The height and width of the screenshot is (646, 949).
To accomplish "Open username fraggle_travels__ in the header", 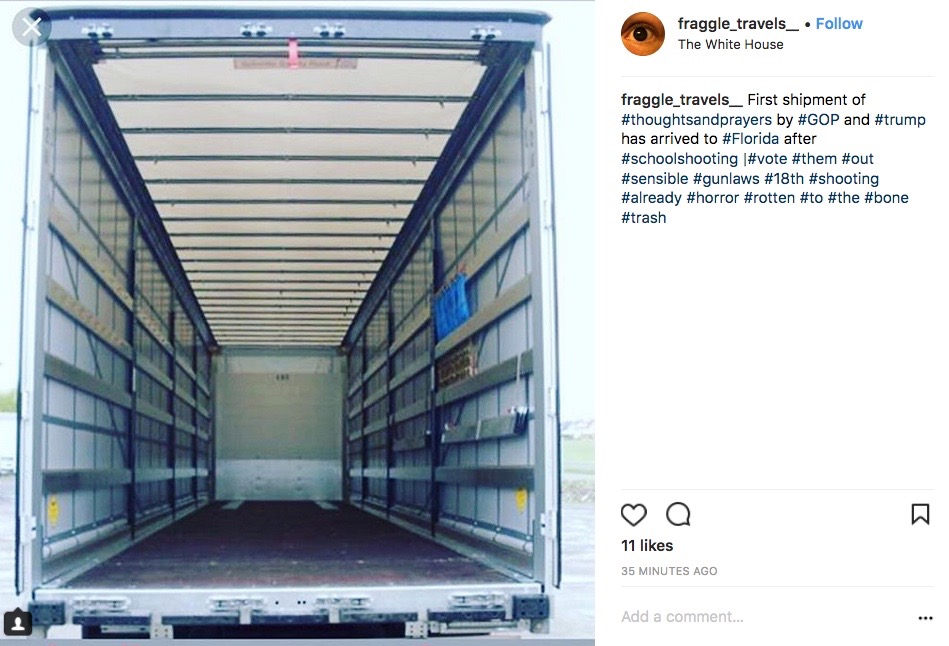I will click(x=738, y=24).
